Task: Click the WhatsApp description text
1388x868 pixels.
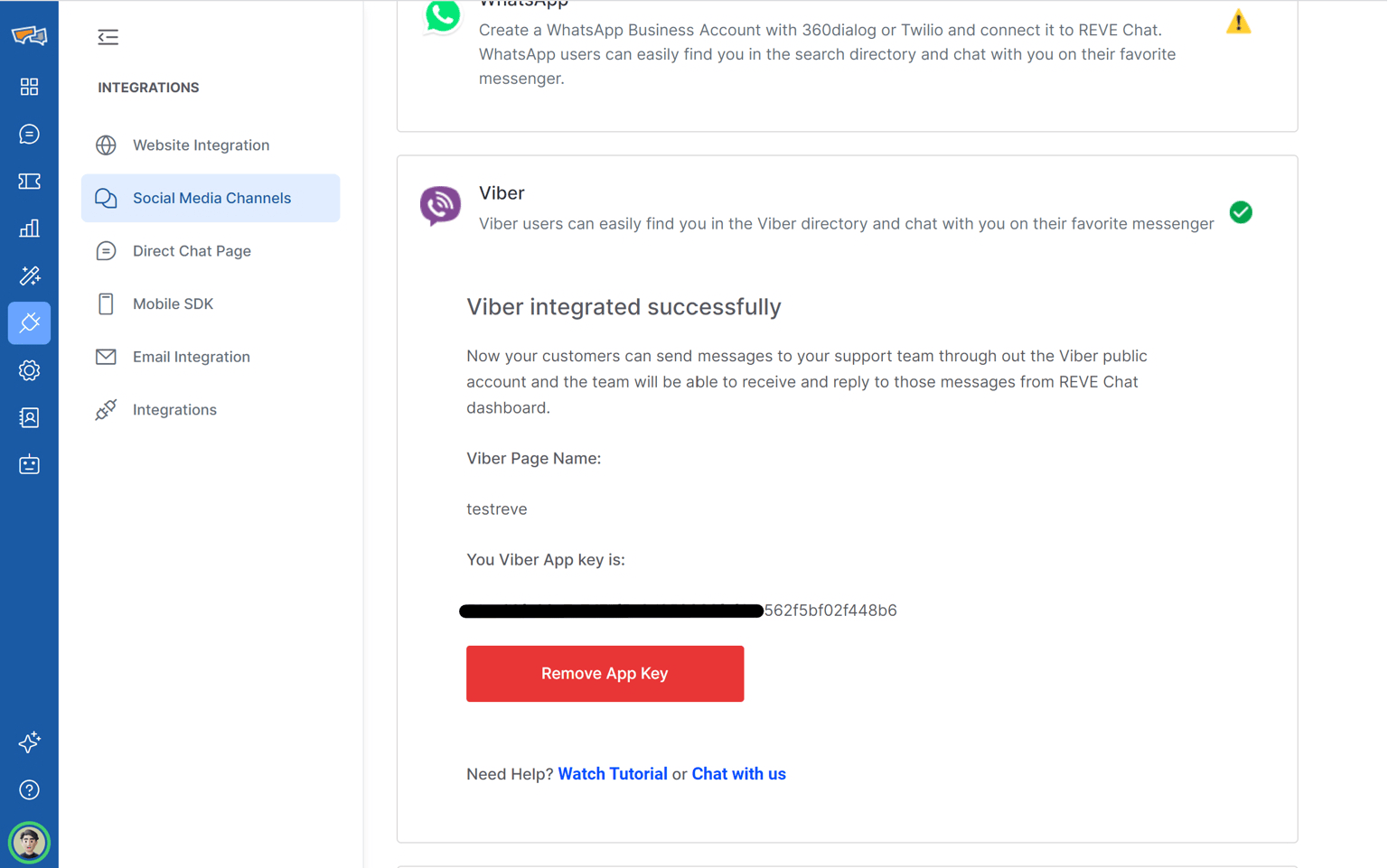Action: (827, 54)
